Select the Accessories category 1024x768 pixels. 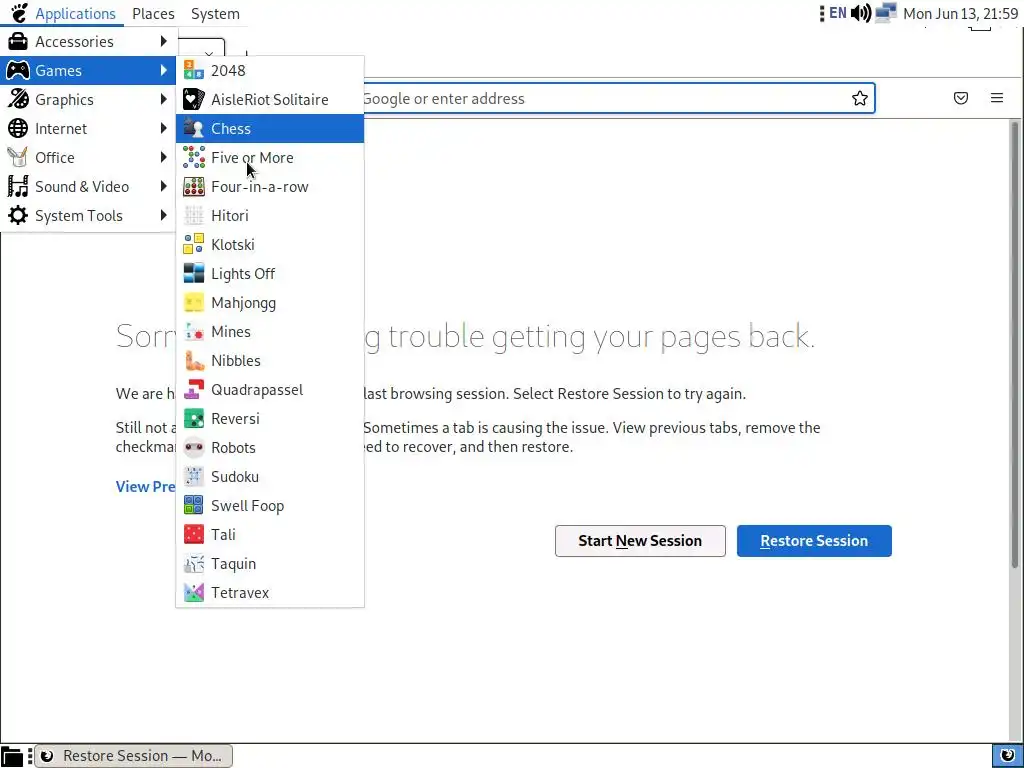(89, 41)
